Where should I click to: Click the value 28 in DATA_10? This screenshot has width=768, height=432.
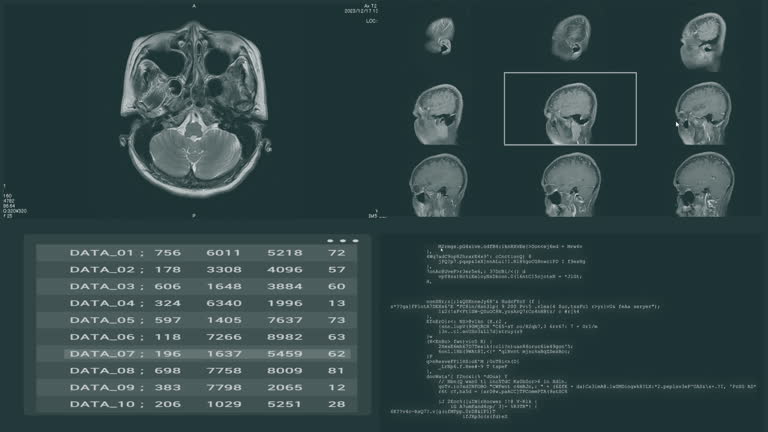[x=336, y=404]
